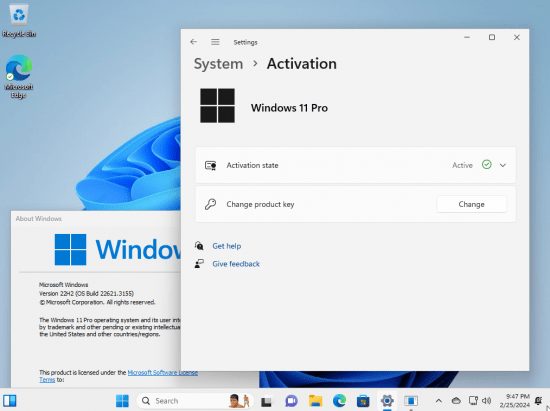This screenshot has height=411, width=550.
Task: Open Task View from taskbar
Action: [267, 401]
